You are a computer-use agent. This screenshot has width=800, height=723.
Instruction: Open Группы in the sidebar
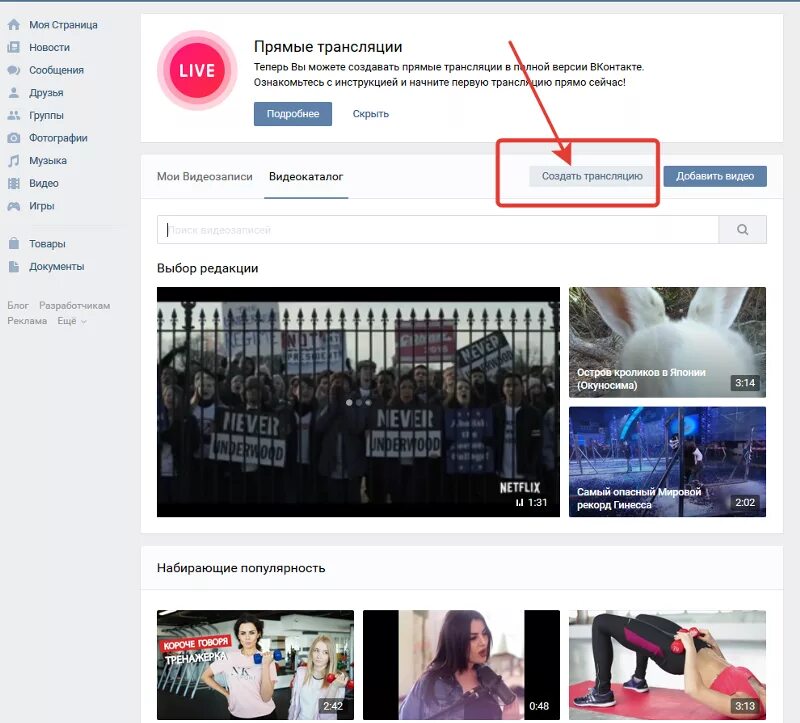[46, 115]
